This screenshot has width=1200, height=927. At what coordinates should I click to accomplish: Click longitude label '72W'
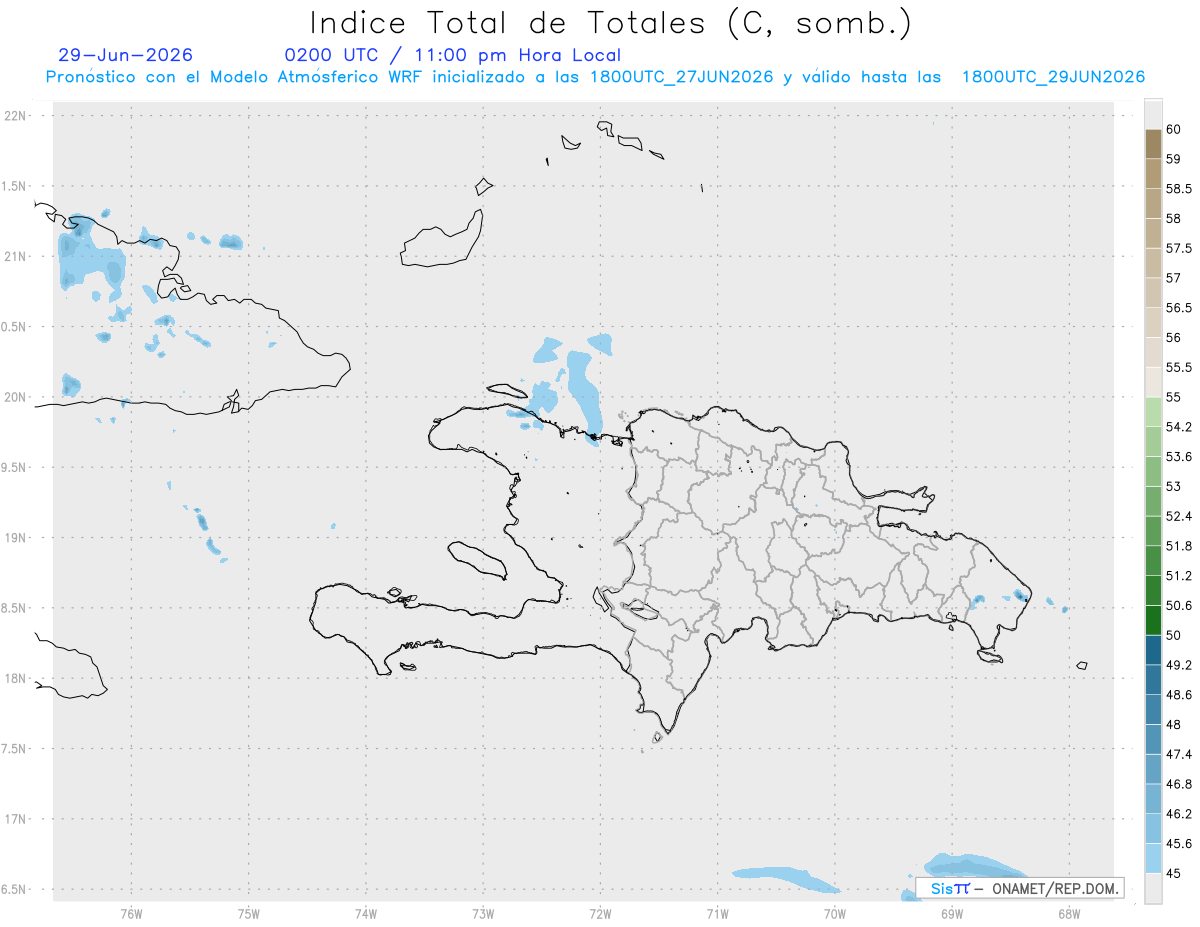pyautogui.click(x=600, y=913)
